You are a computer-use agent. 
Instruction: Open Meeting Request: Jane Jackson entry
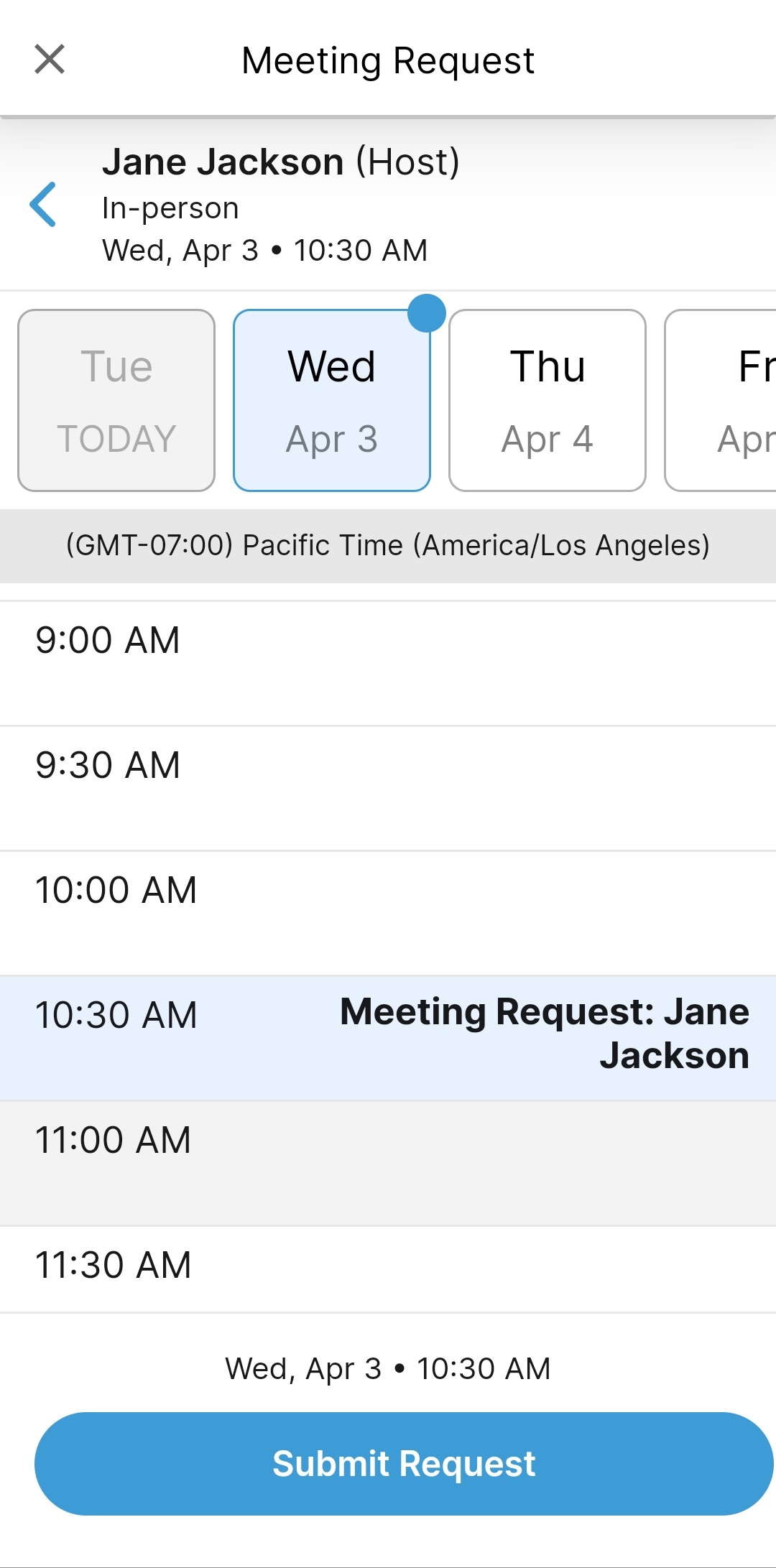(545, 1034)
